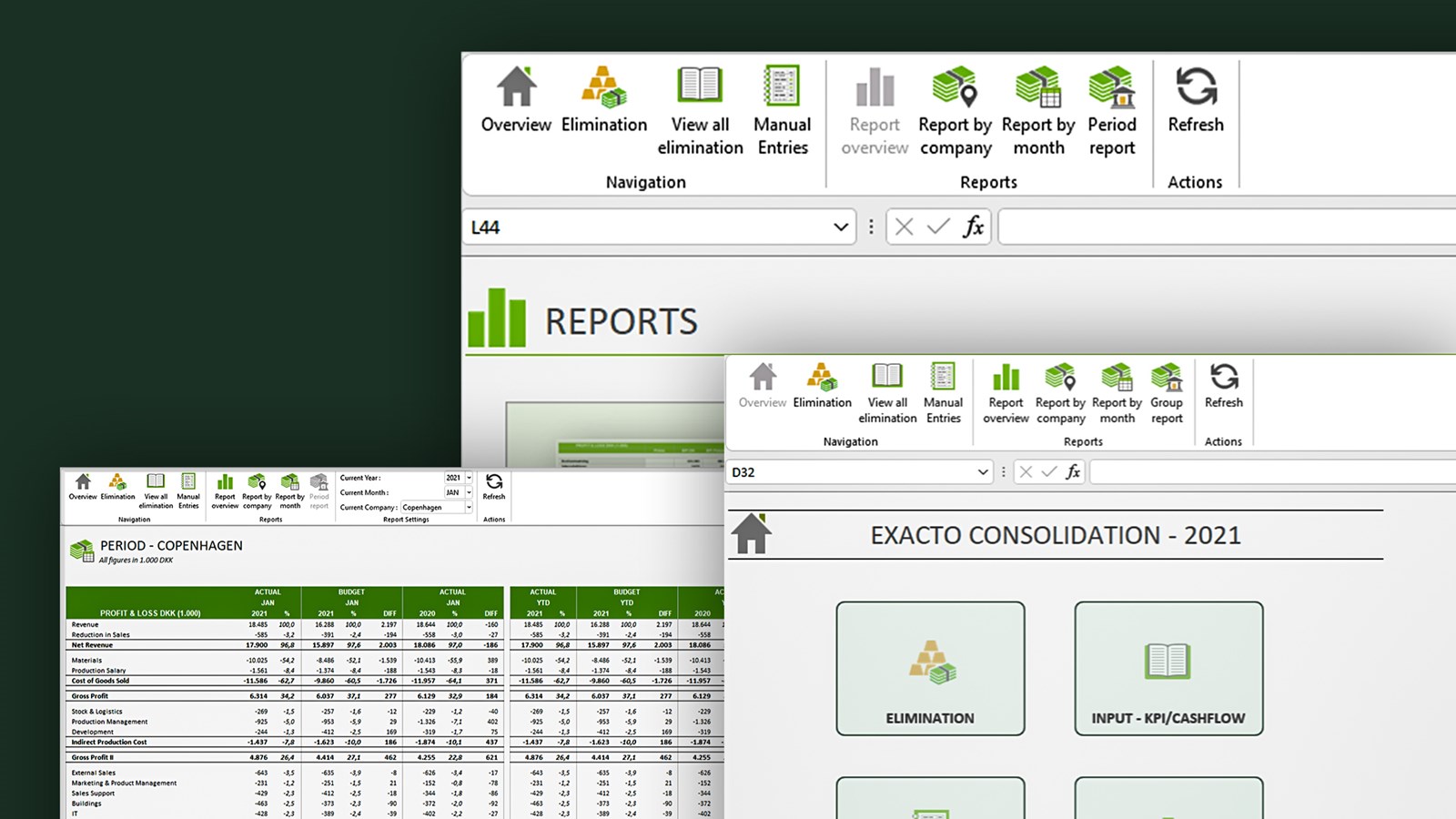Open Report by company in Period Copenhagen window
This screenshot has width=1456, height=819.
[x=257, y=491]
